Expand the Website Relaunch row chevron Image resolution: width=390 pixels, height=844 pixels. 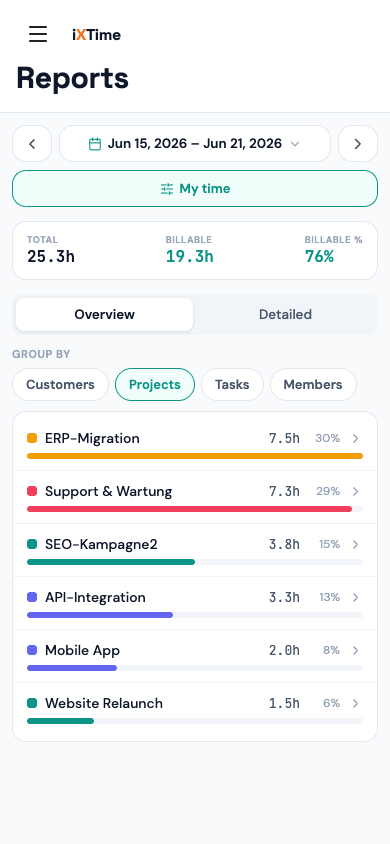click(356, 704)
